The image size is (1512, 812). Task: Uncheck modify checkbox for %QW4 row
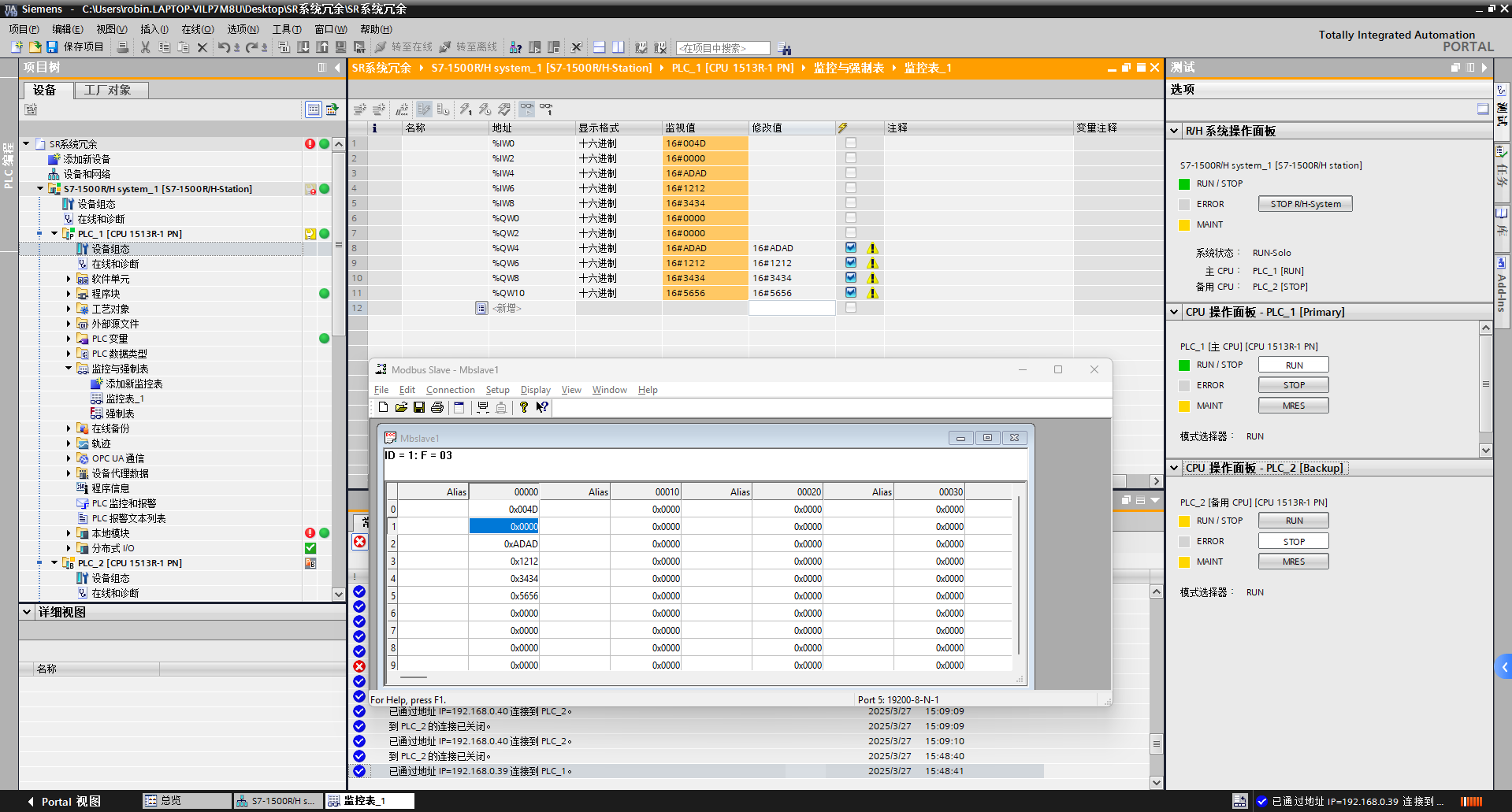[851, 248]
